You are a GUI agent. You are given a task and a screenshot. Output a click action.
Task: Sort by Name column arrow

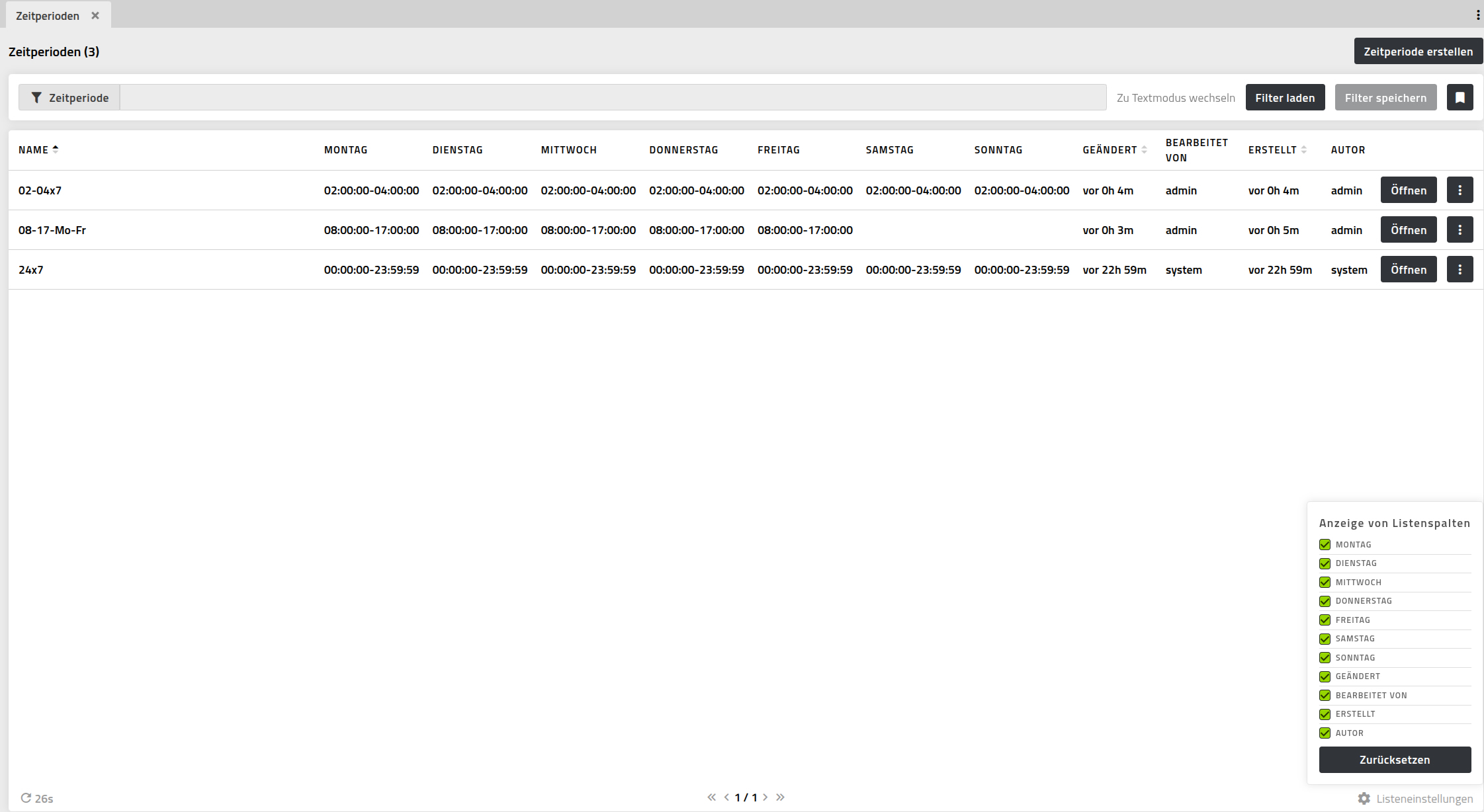[56, 149]
